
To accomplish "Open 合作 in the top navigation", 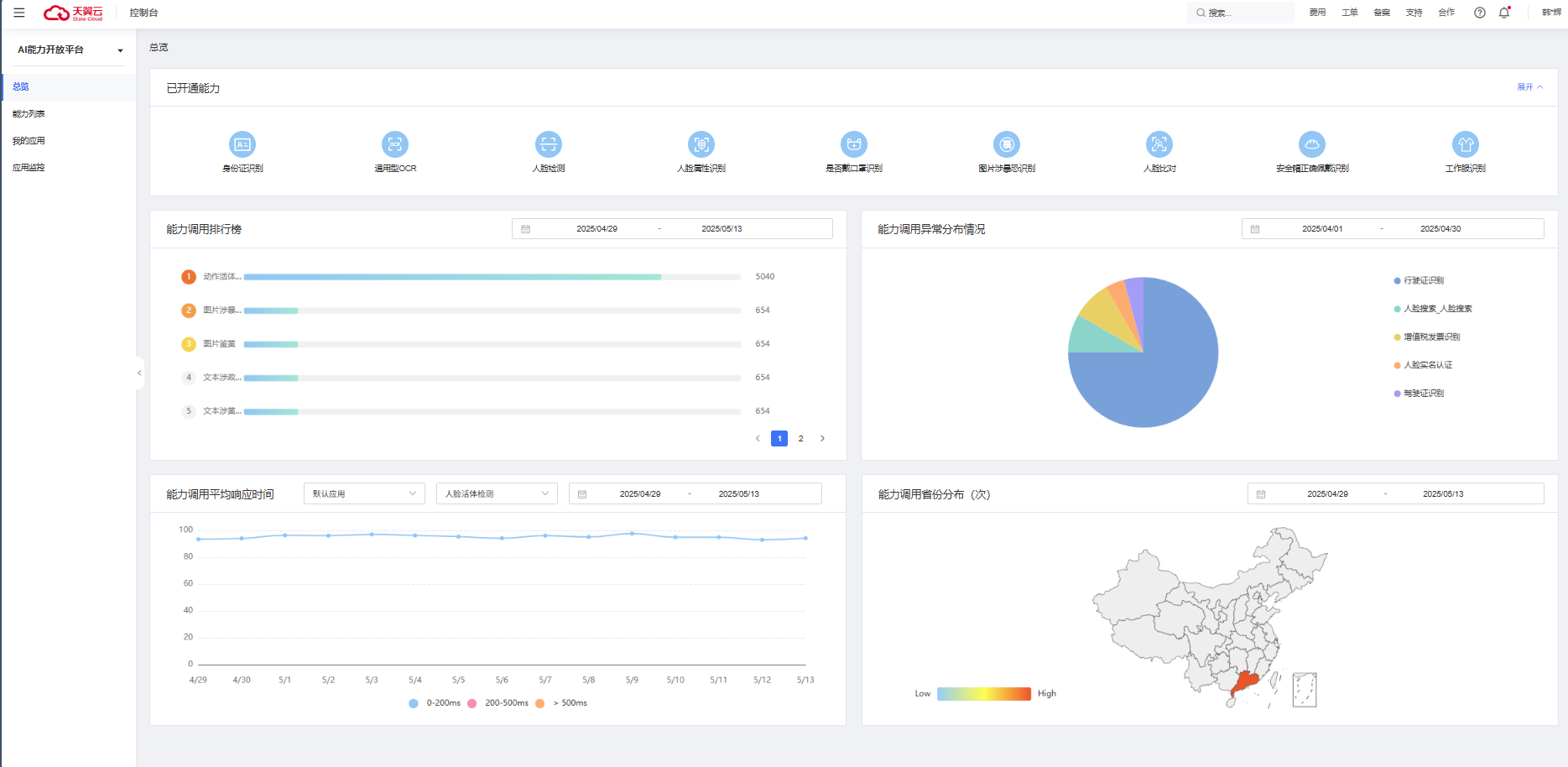I will (x=1446, y=13).
